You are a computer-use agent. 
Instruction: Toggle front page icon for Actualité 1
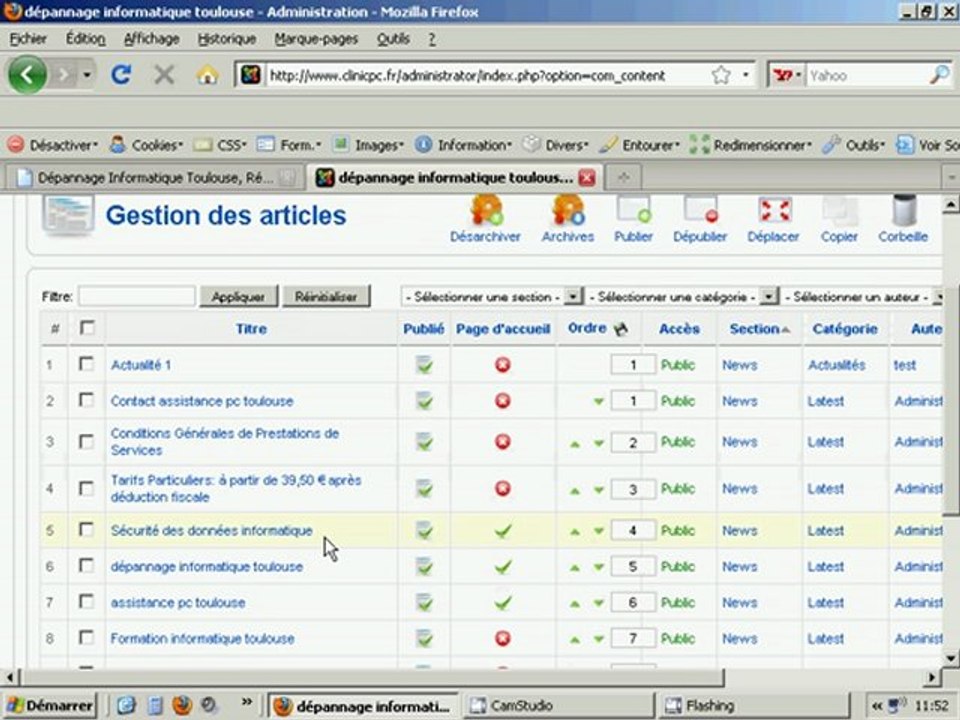[503, 365]
